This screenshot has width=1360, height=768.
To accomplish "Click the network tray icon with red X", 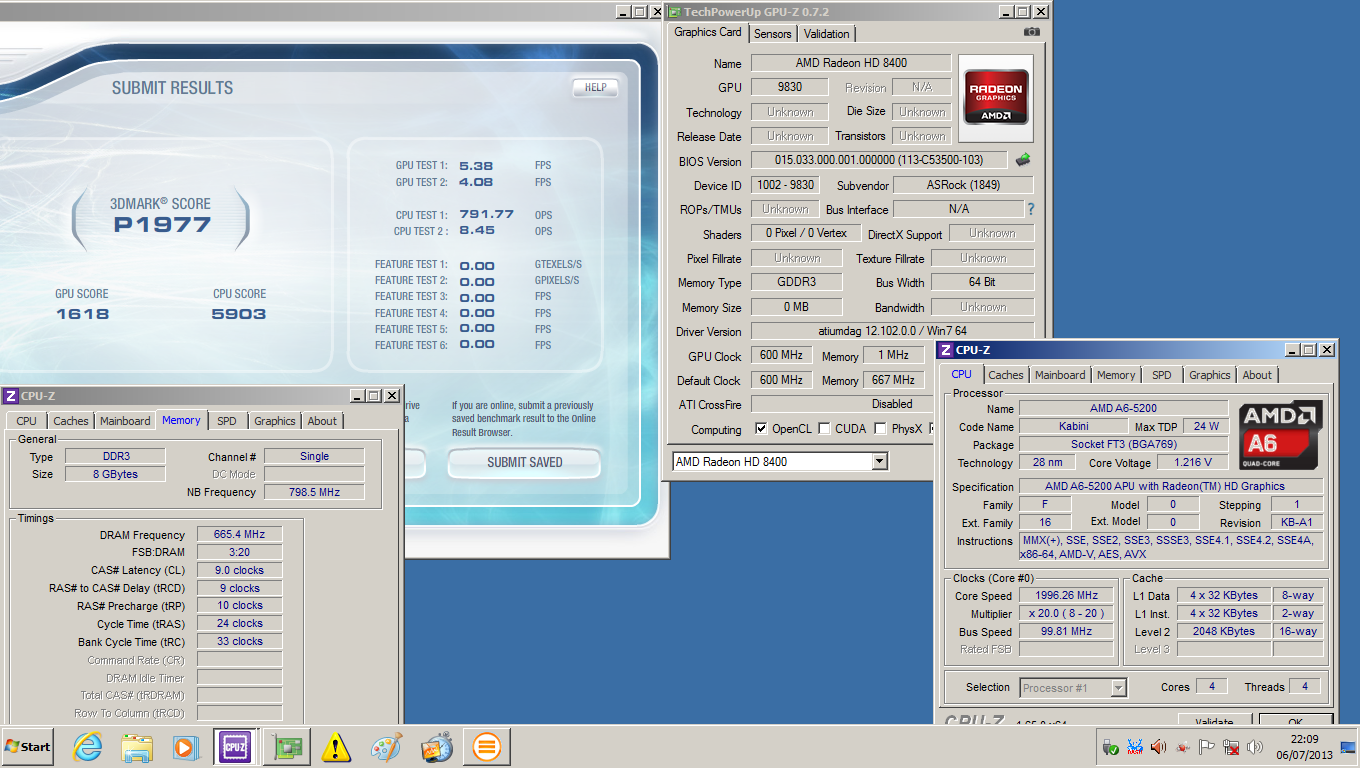I will 1231,747.
